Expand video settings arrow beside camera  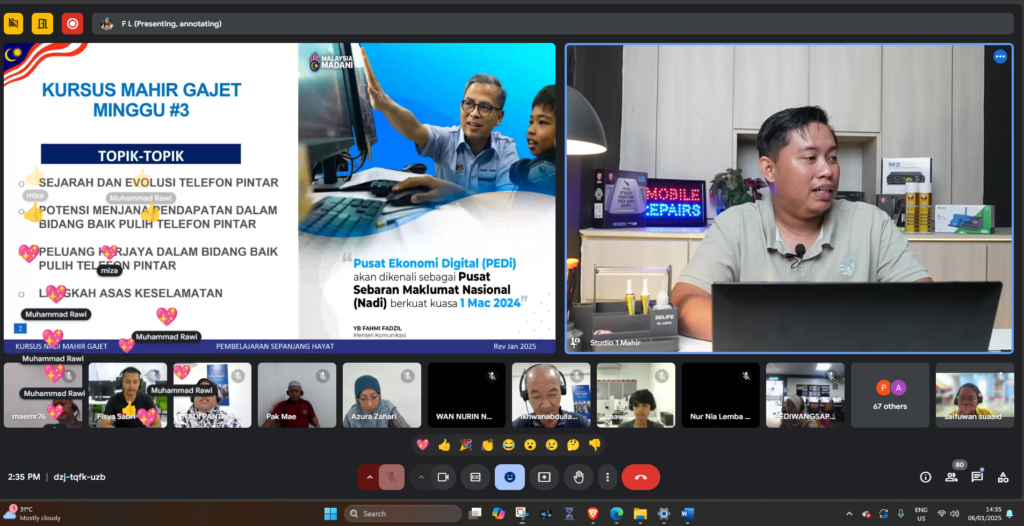pyautogui.click(x=421, y=477)
